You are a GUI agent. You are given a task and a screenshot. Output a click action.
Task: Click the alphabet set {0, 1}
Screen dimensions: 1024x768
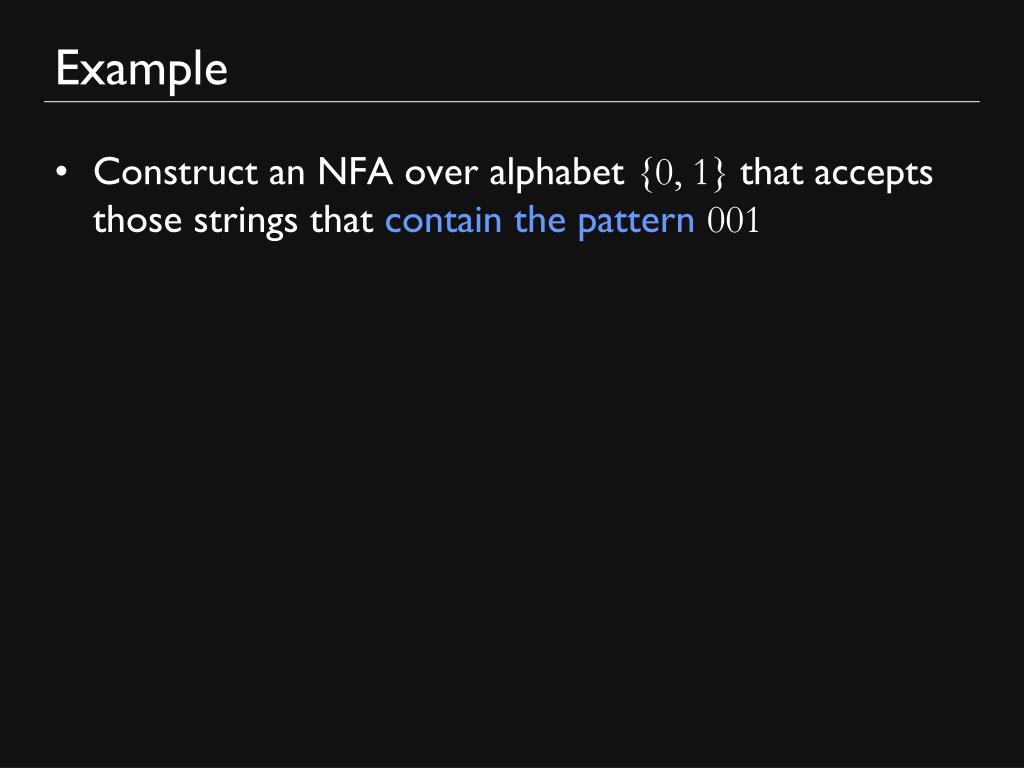[x=683, y=174]
